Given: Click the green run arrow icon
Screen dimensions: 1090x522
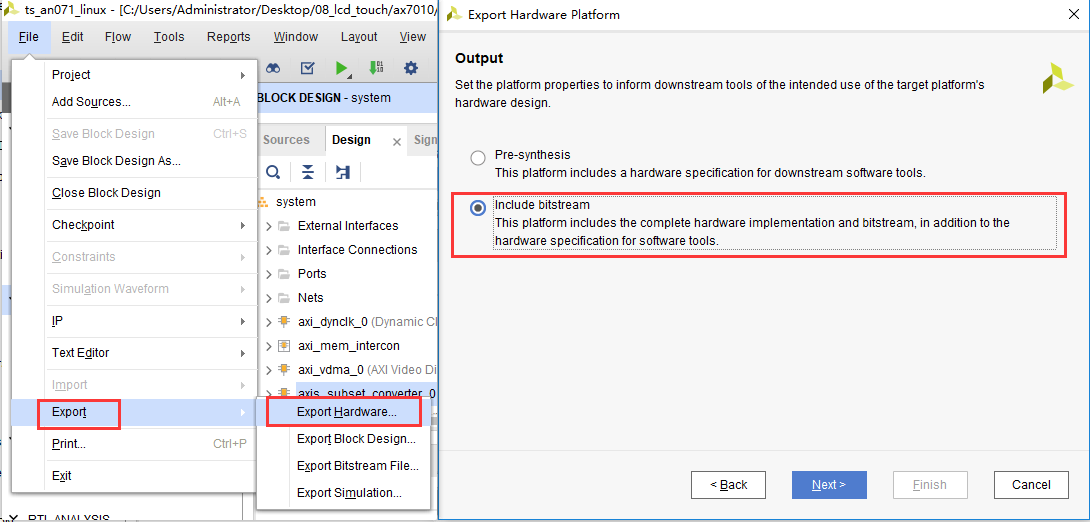Looking at the screenshot, I should [341, 67].
